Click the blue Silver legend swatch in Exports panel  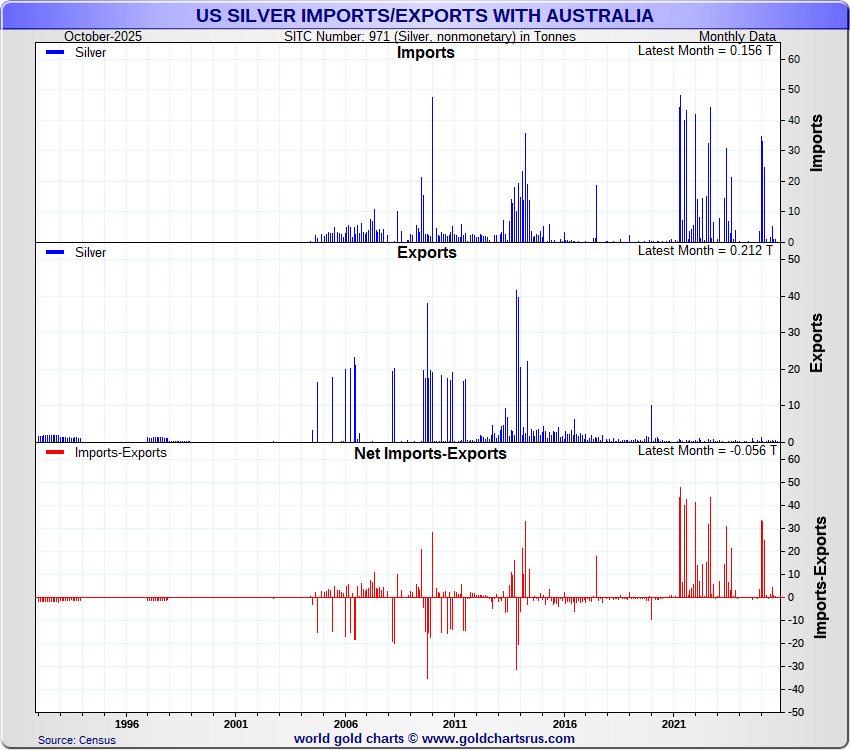(54, 253)
